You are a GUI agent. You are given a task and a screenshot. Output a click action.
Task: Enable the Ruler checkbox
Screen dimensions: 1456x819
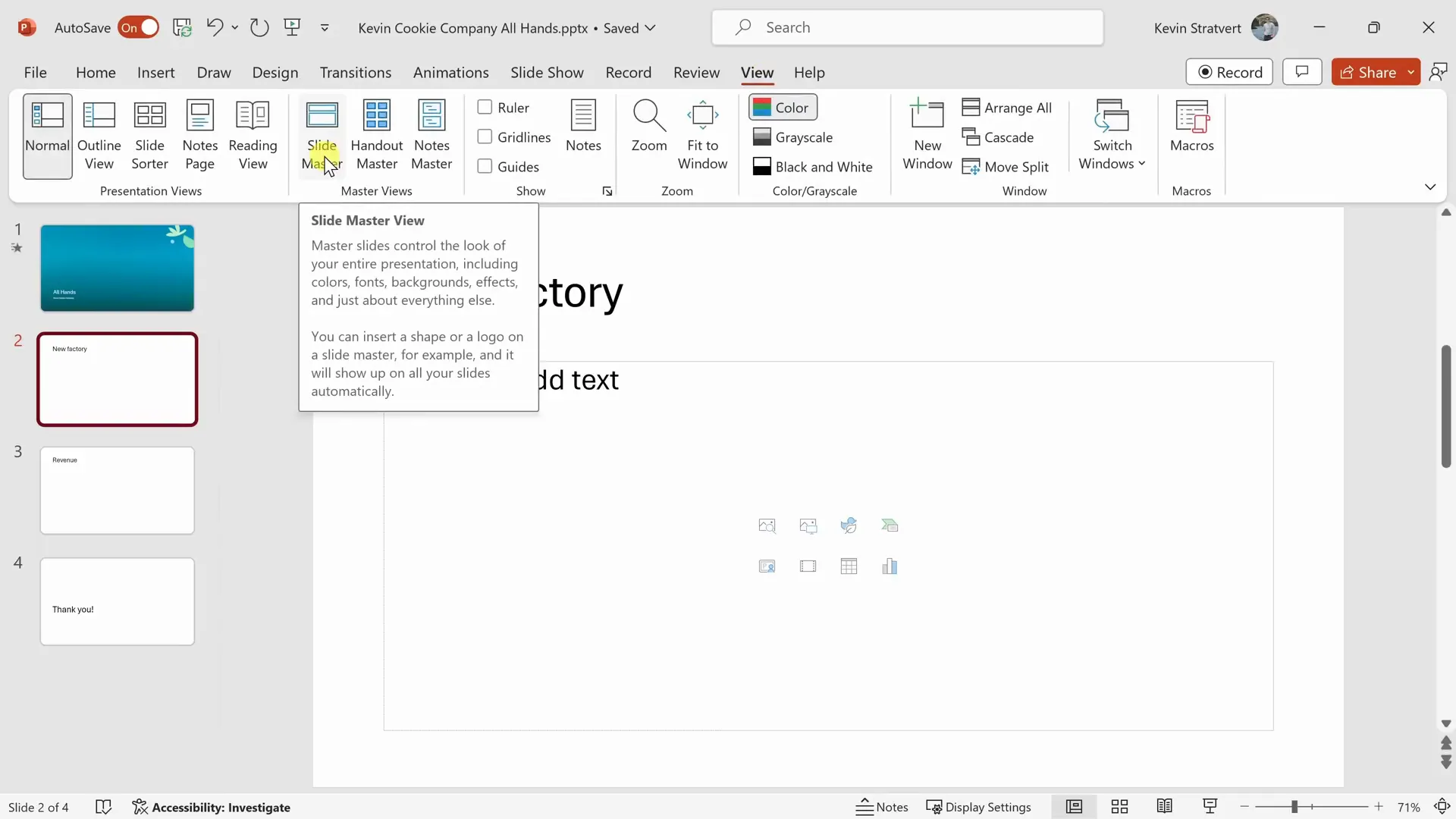[485, 107]
